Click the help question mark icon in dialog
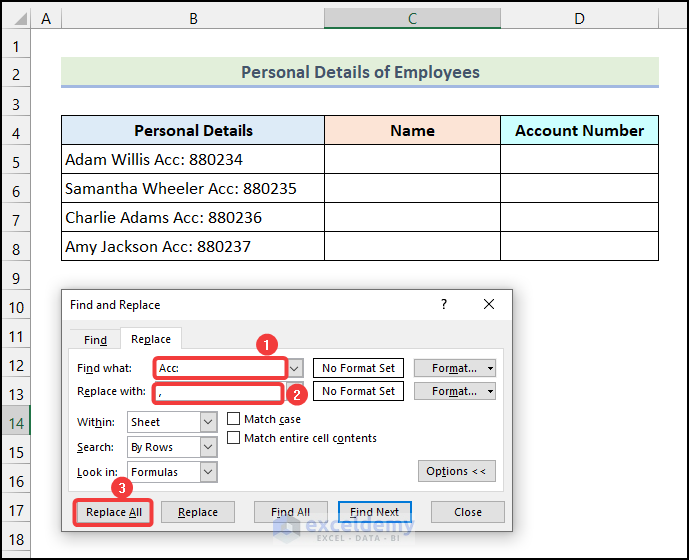 pos(444,304)
